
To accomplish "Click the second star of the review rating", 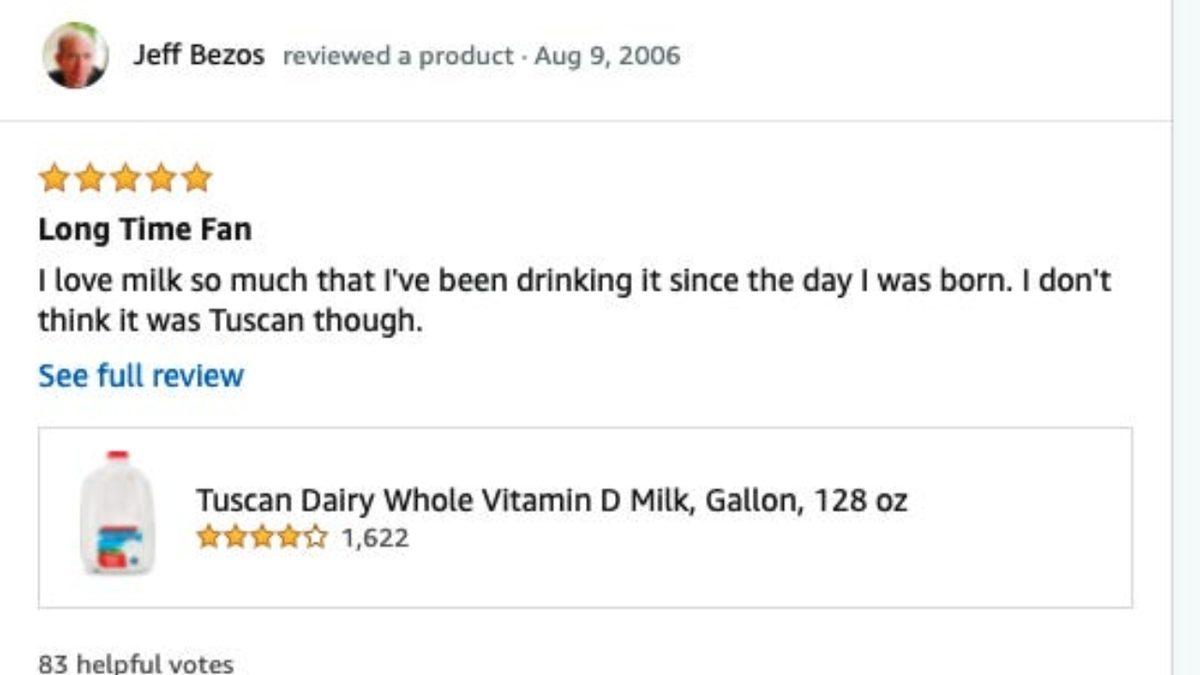I will coord(89,178).
